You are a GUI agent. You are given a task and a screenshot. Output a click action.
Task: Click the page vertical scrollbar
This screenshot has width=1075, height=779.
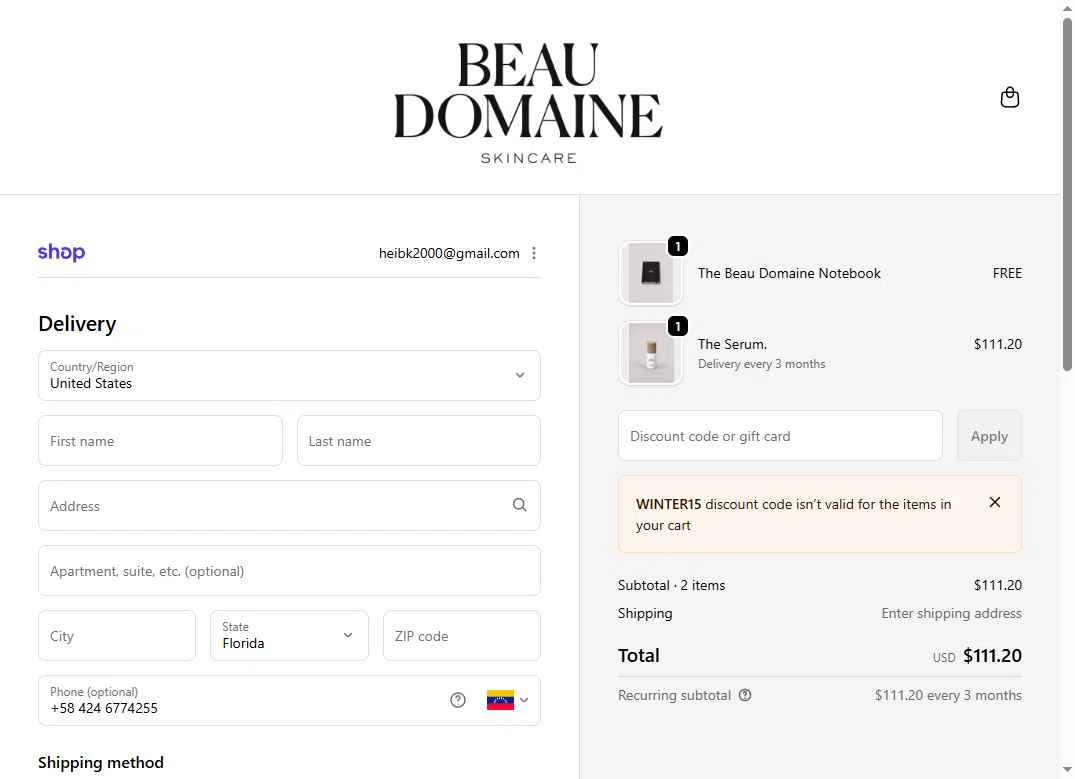pos(1067,195)
